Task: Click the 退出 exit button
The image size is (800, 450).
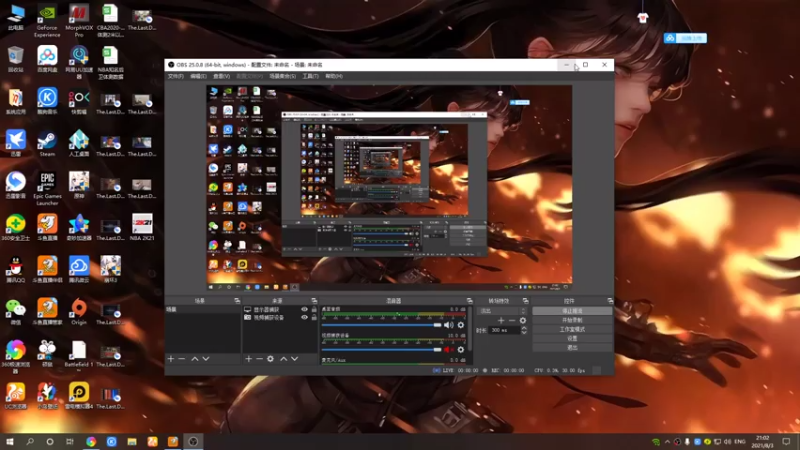Action: 572,347
